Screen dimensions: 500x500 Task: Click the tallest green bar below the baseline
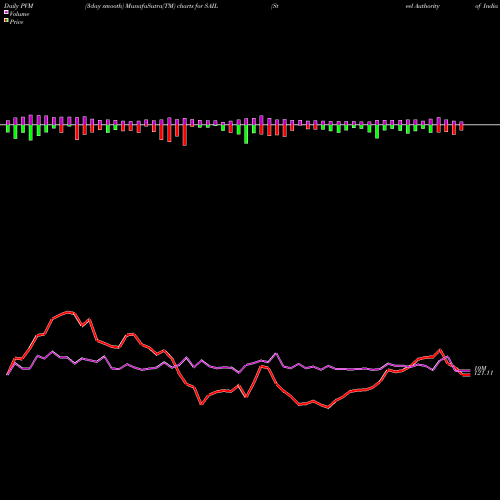point(246,134)
